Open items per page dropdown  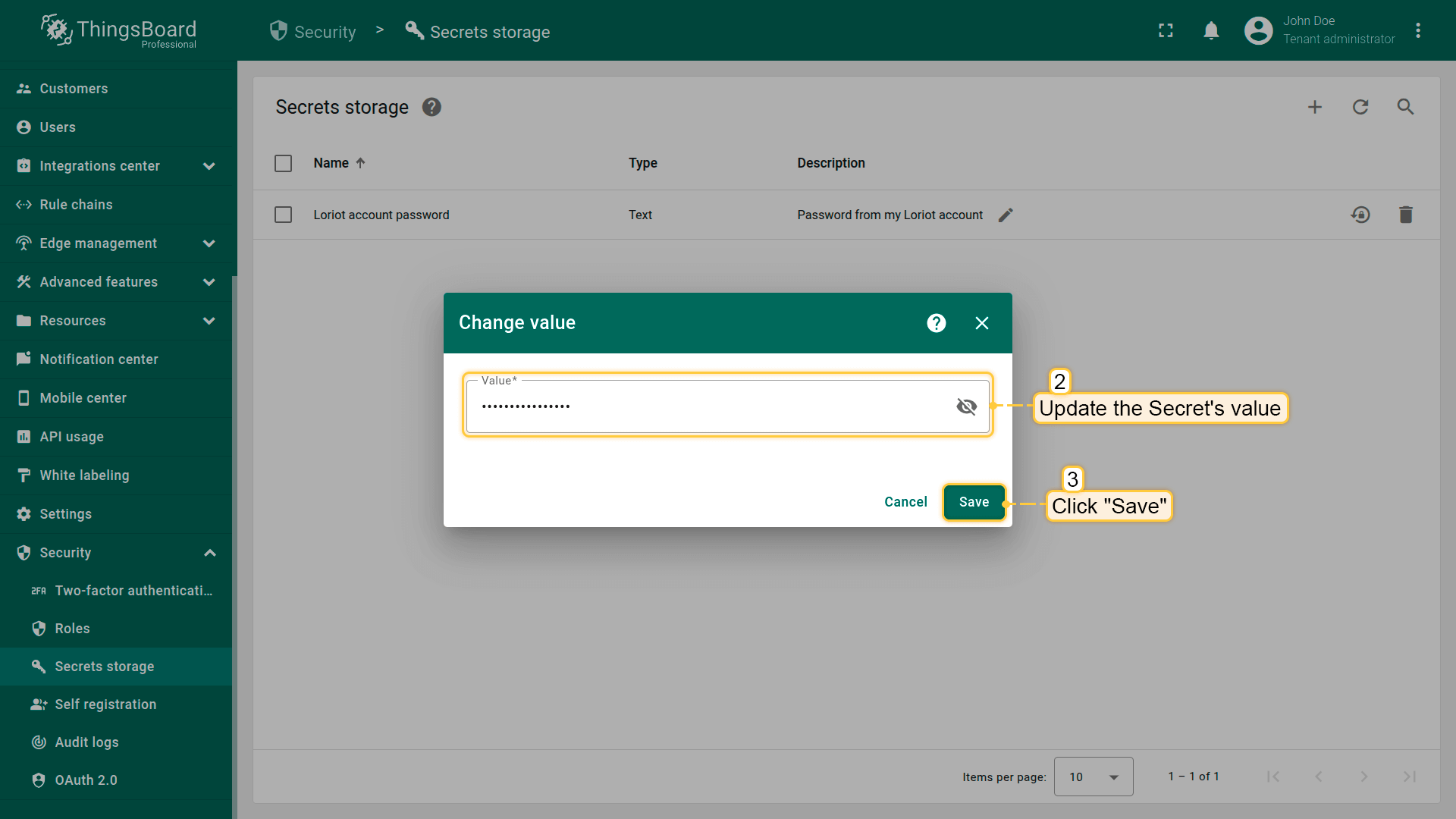click(1093, 777)
